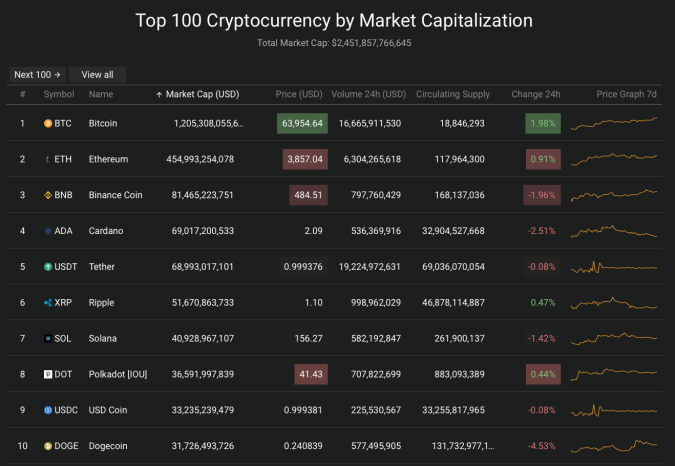The width and height of the screenshot is (675, 466).
Task: Click the Ripple XRP logo icon
Action: pyautogui.click(x=48, y=302)
